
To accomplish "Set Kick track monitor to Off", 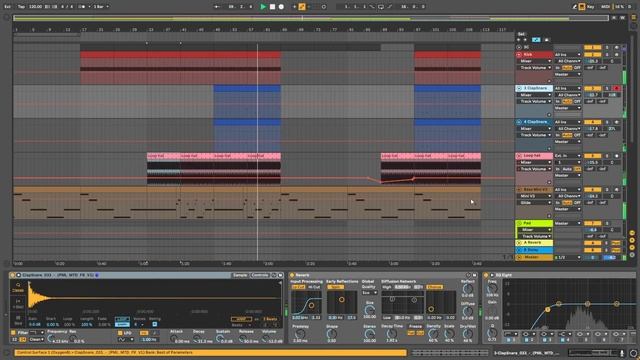I will pyautogui.click(x=577, y=68).
